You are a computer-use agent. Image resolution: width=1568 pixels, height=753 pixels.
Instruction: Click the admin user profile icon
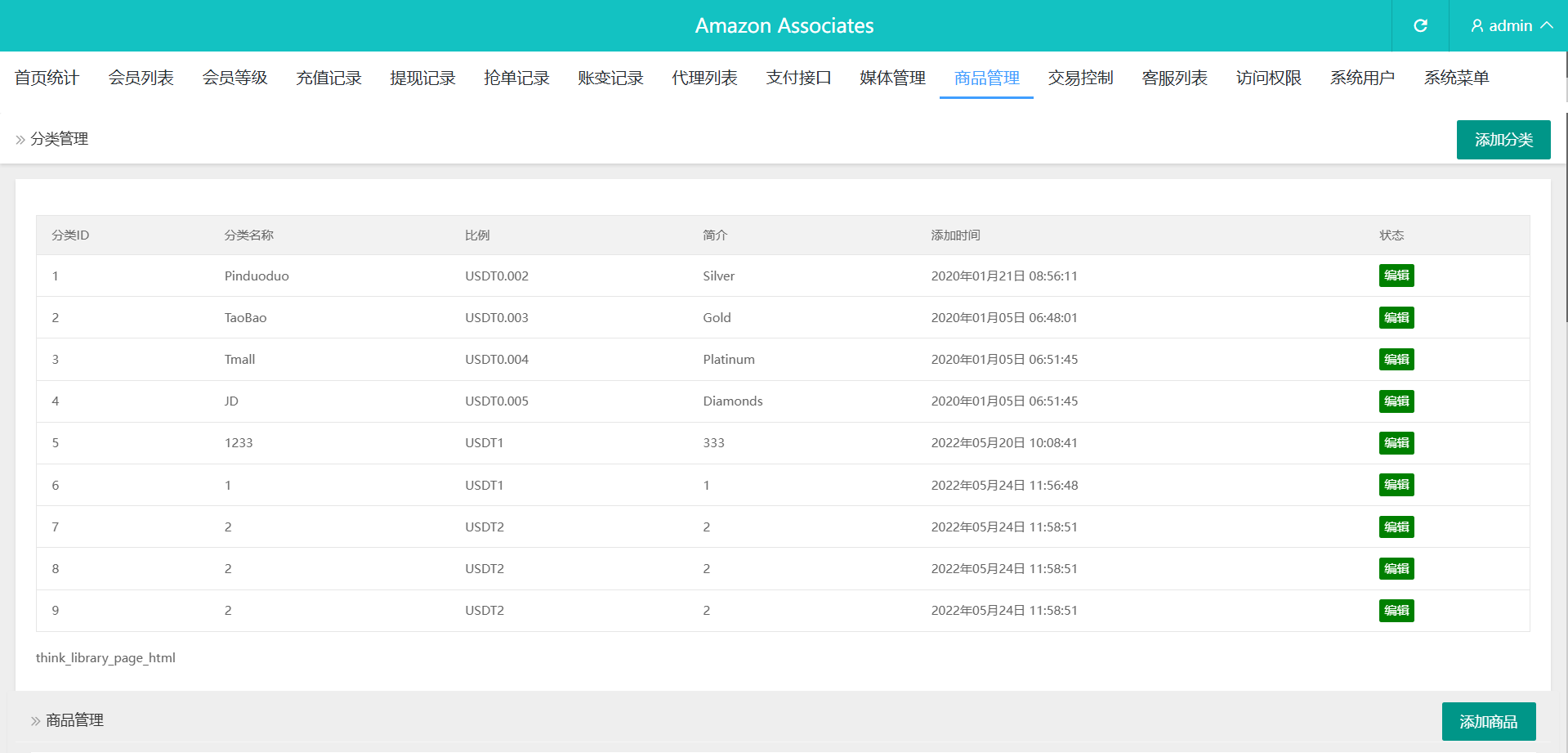click(1476, 26)
